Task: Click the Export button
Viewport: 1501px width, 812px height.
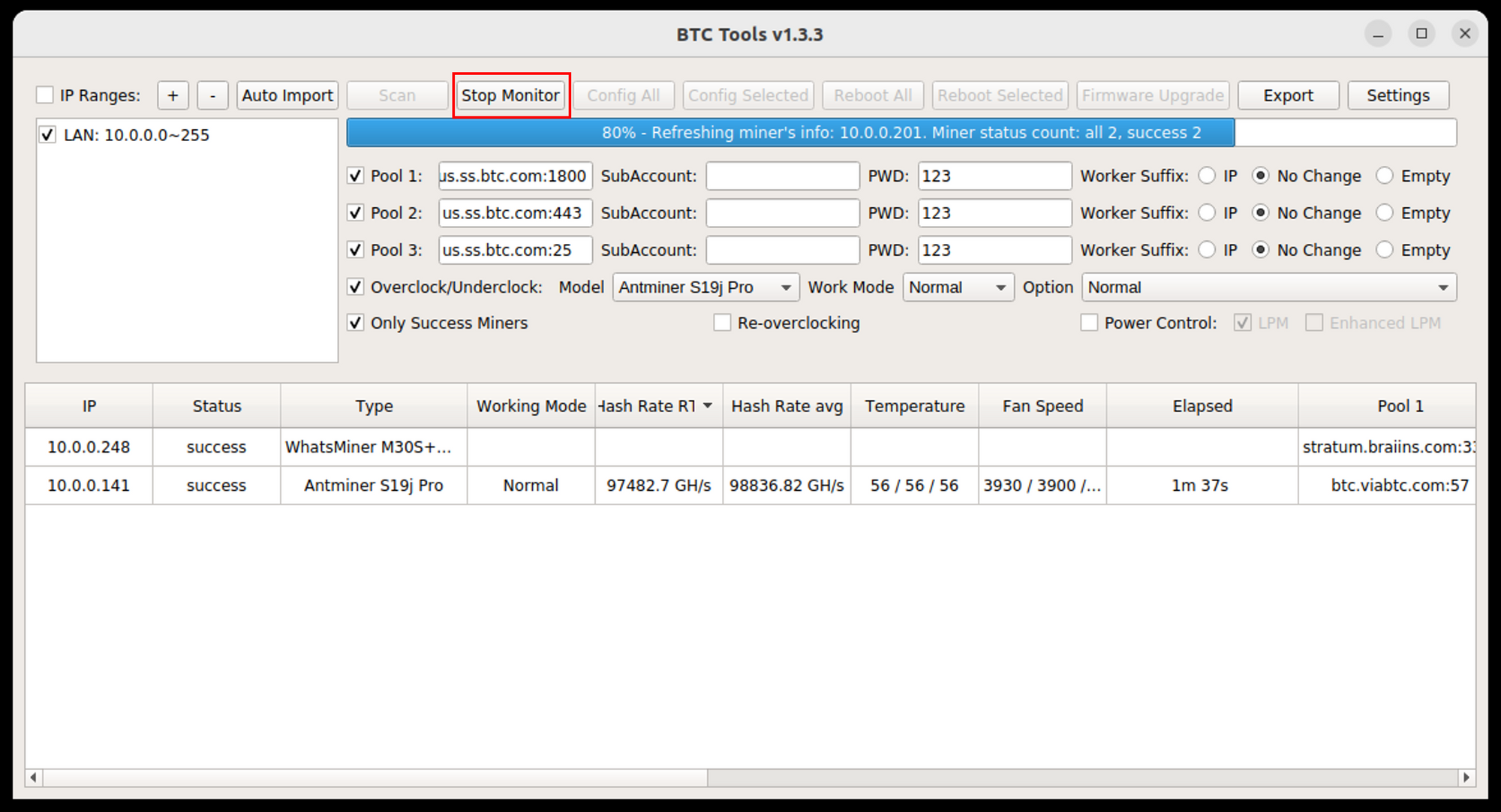Action: [1289, 95]
